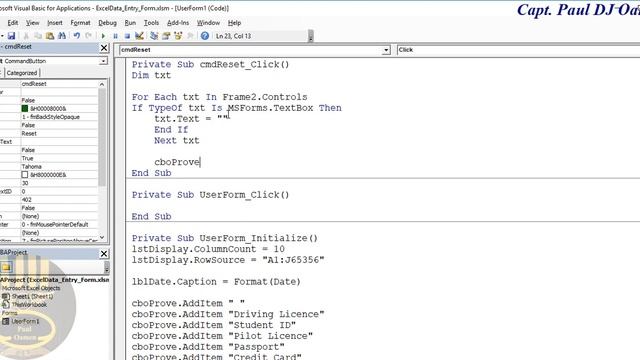Click the 1 - fmBackStyleOpaque property value
The height and width of the screenshot is (360, 640).
point(59,117)
